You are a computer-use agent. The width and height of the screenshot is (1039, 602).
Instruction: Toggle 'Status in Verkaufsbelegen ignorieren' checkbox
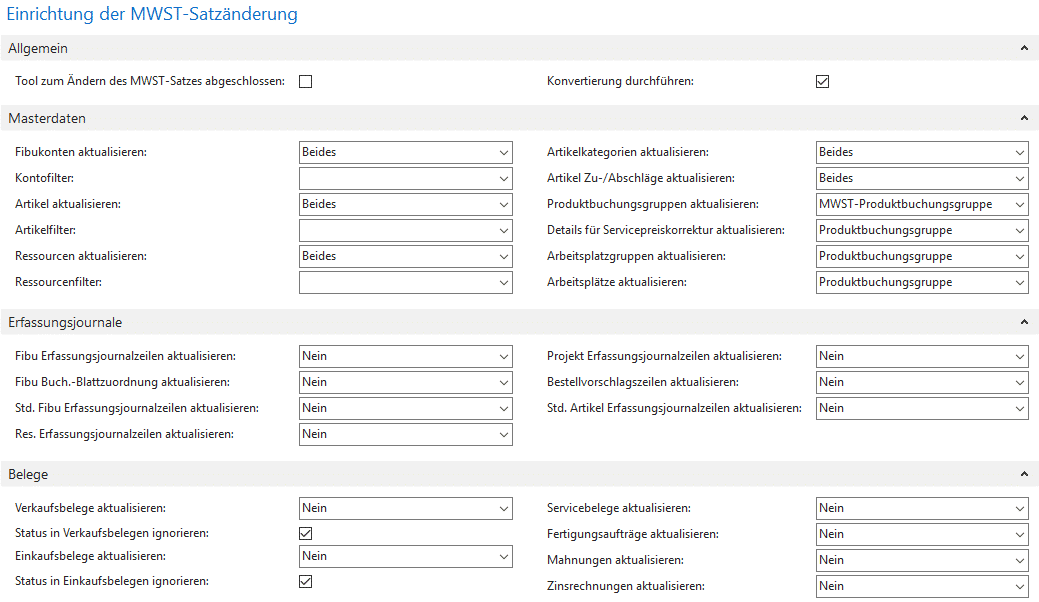tap(305, 534)
